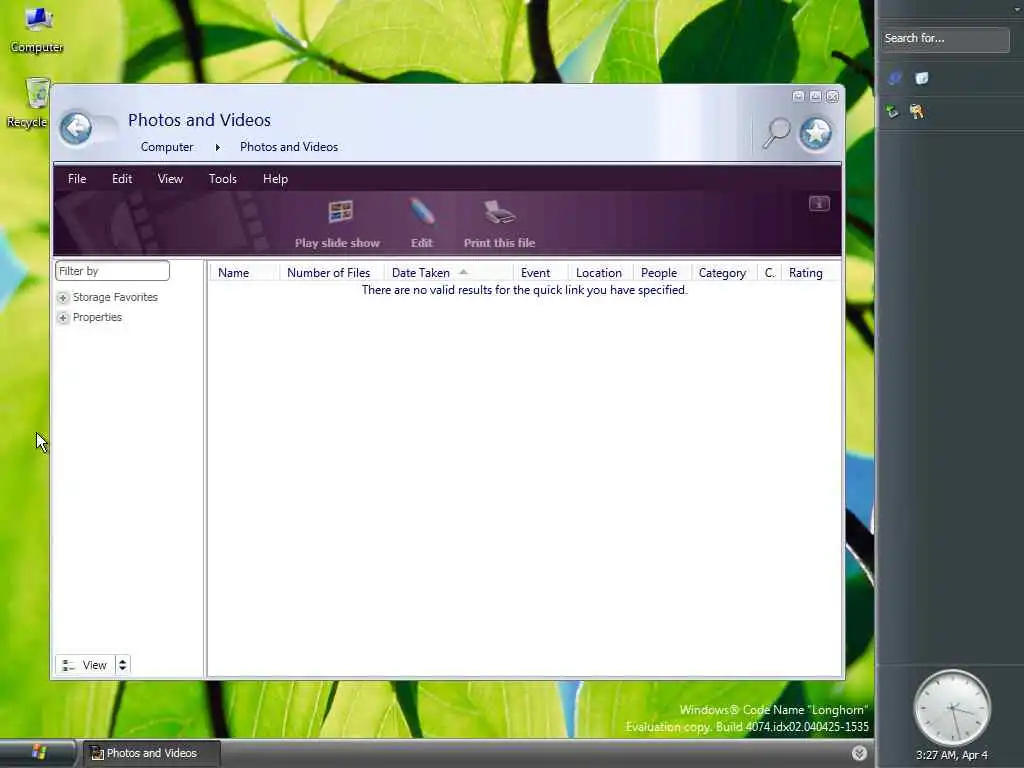Click the View button at bottom left
The height and width of the screenshot is (768, 1024).
[x=85, y=665]
